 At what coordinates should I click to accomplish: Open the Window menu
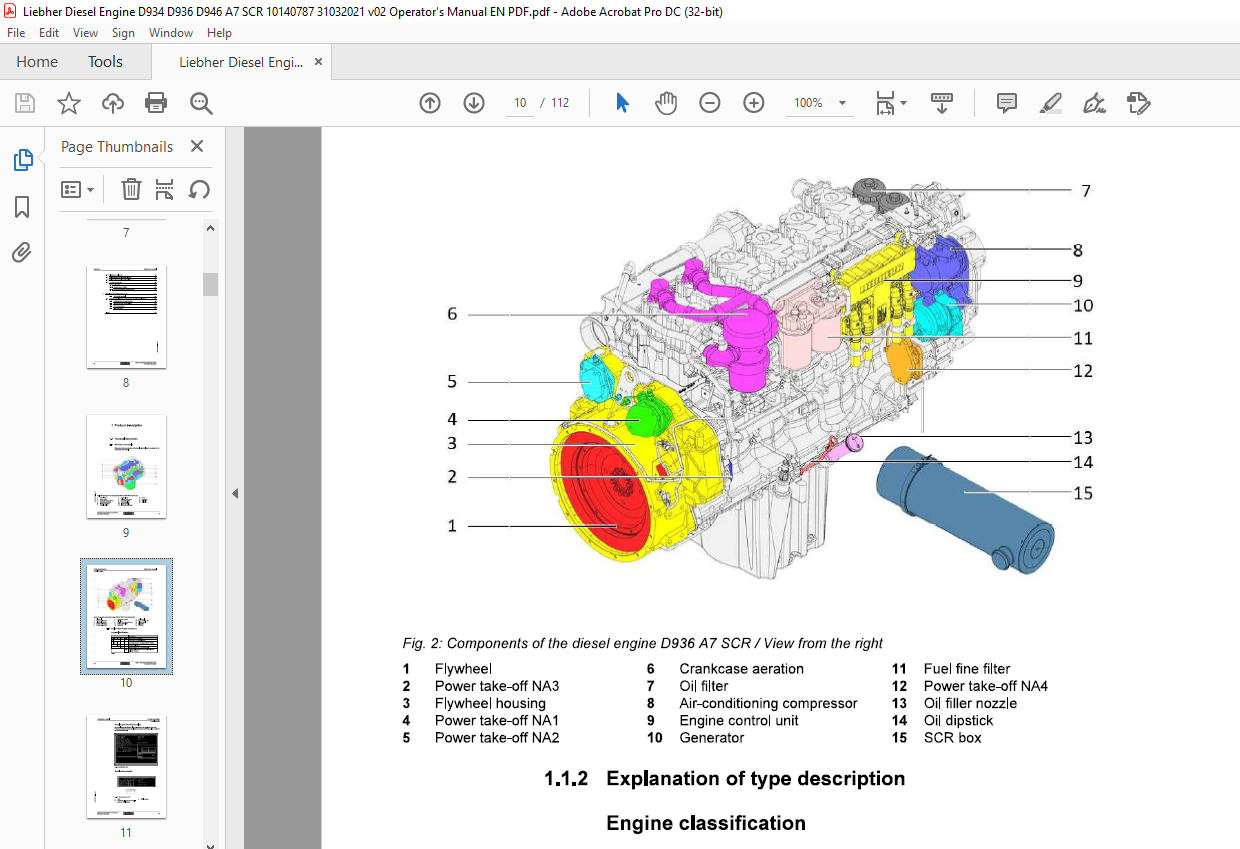click(171, 33)
